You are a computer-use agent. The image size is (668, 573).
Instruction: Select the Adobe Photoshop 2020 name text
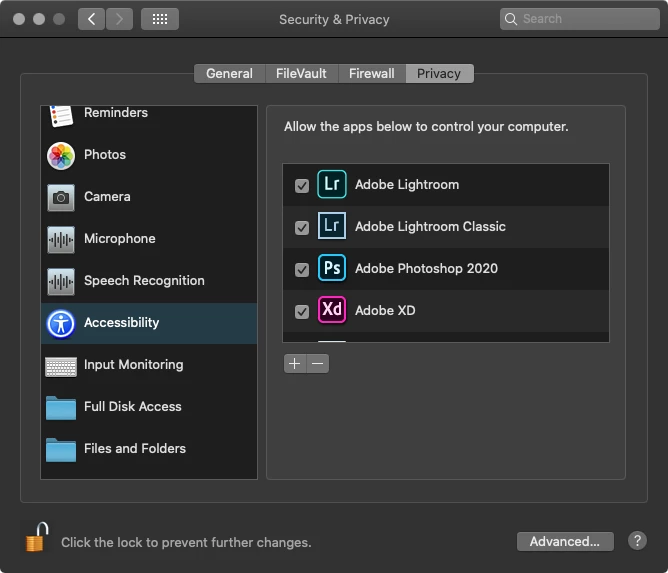[x=426, y=268]
